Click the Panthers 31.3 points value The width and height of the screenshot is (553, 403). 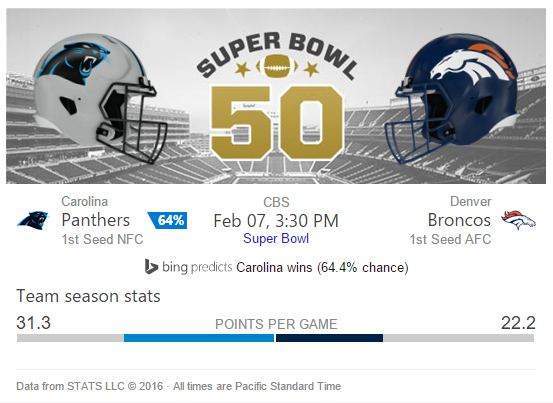click(x=34, y=323)
